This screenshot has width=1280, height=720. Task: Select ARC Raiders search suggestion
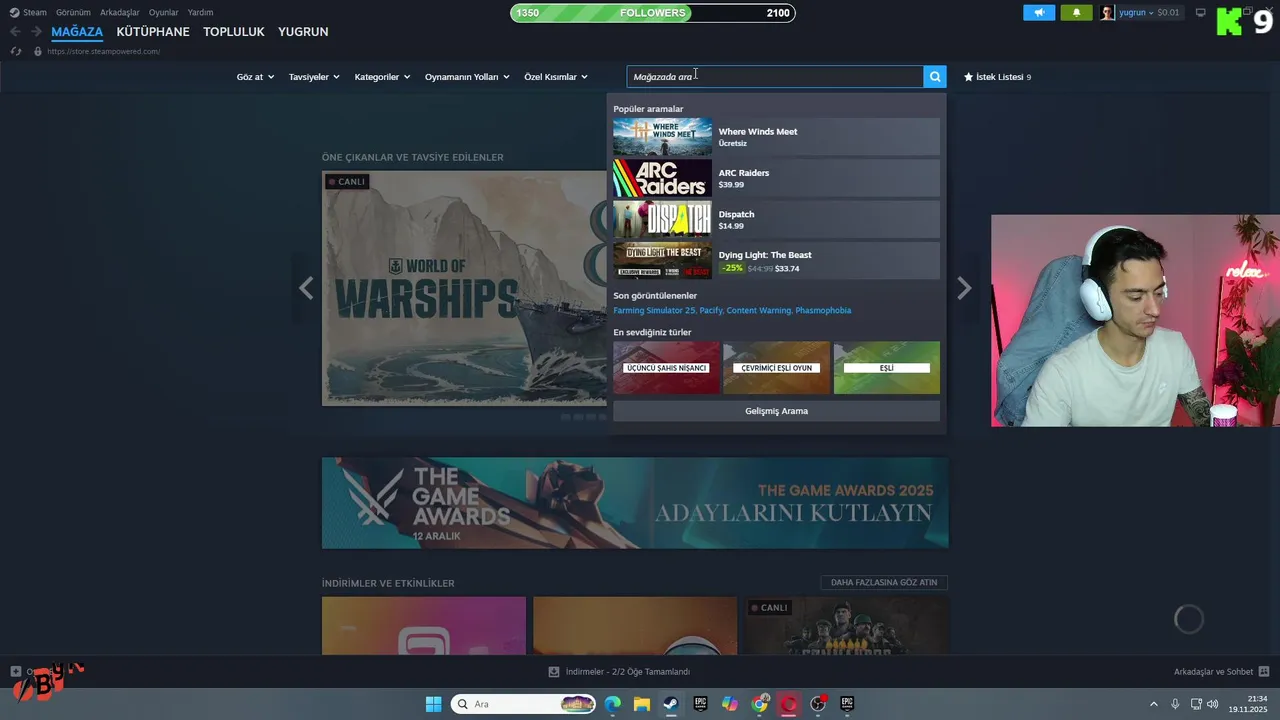pos(776,178)
